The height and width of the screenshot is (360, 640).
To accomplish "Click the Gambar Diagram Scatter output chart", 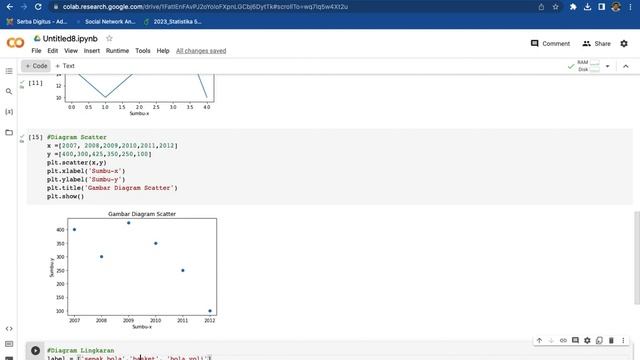I will [x=134, y=270].
